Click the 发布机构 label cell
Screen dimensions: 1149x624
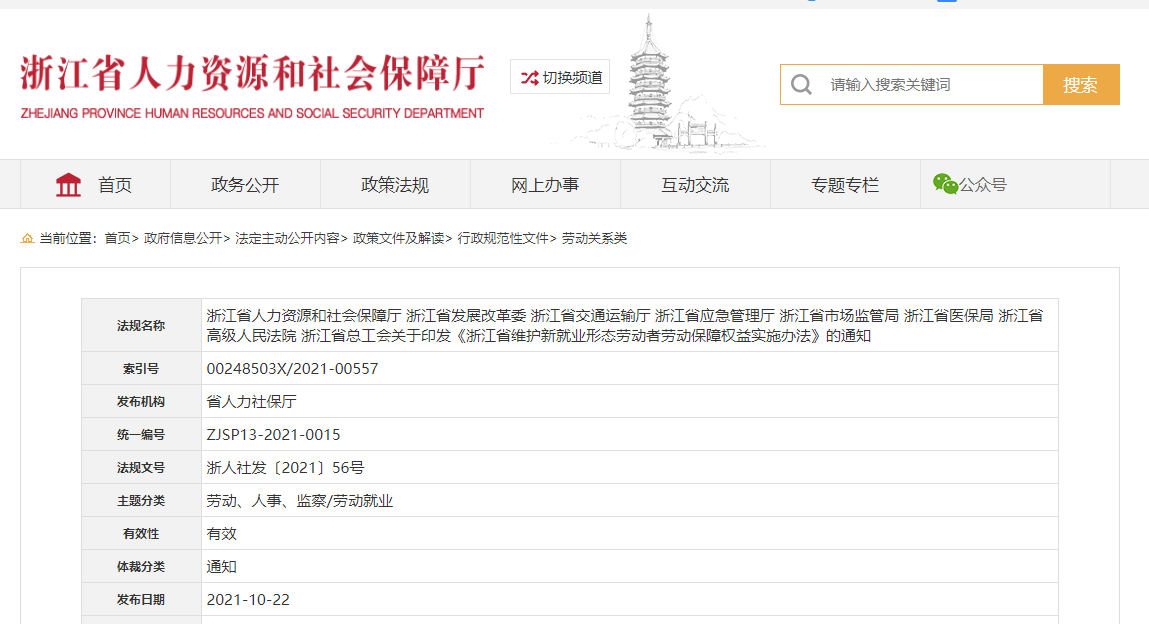click(x=141, y=401)
